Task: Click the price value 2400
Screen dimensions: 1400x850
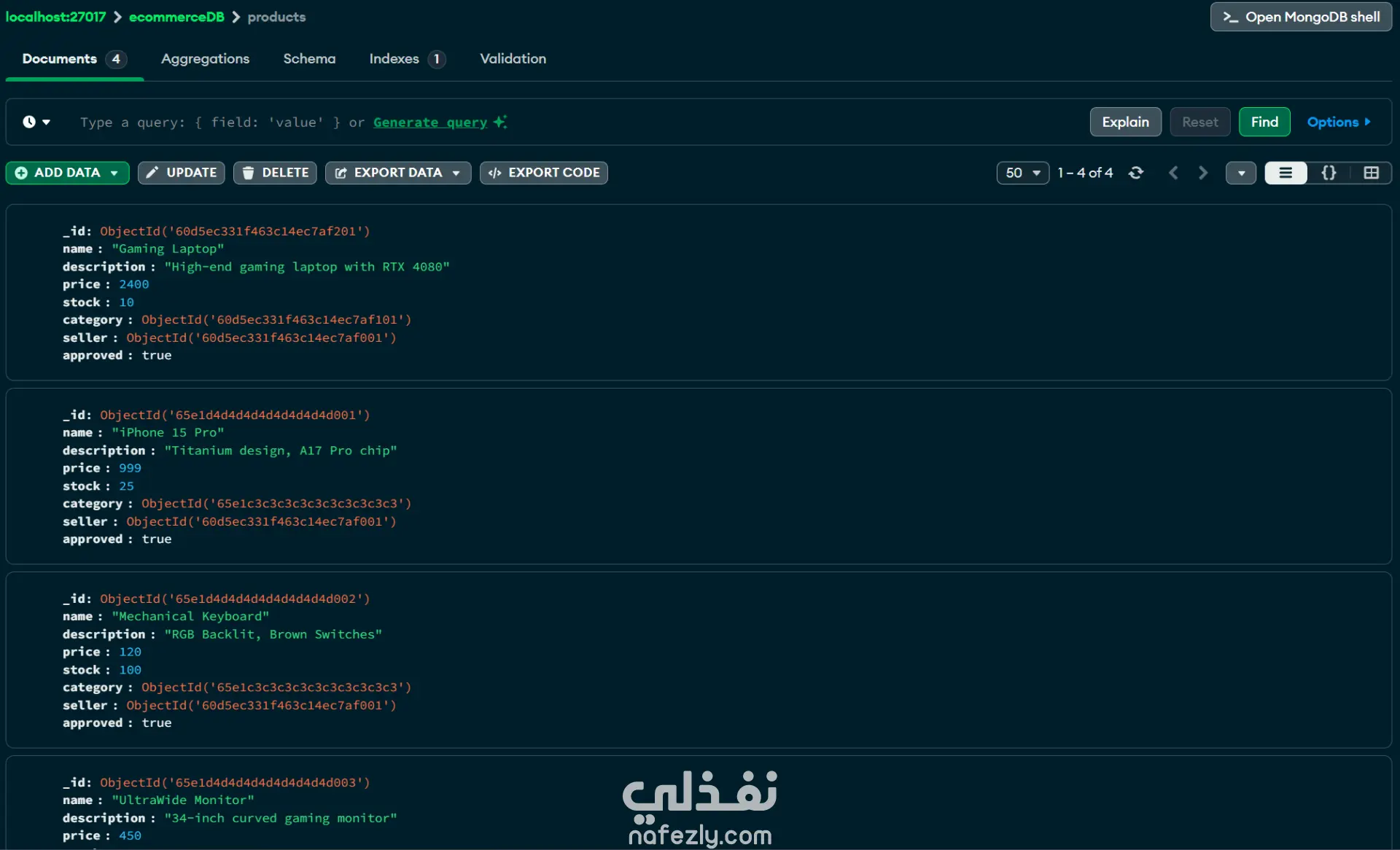Action: coord(134,284)
